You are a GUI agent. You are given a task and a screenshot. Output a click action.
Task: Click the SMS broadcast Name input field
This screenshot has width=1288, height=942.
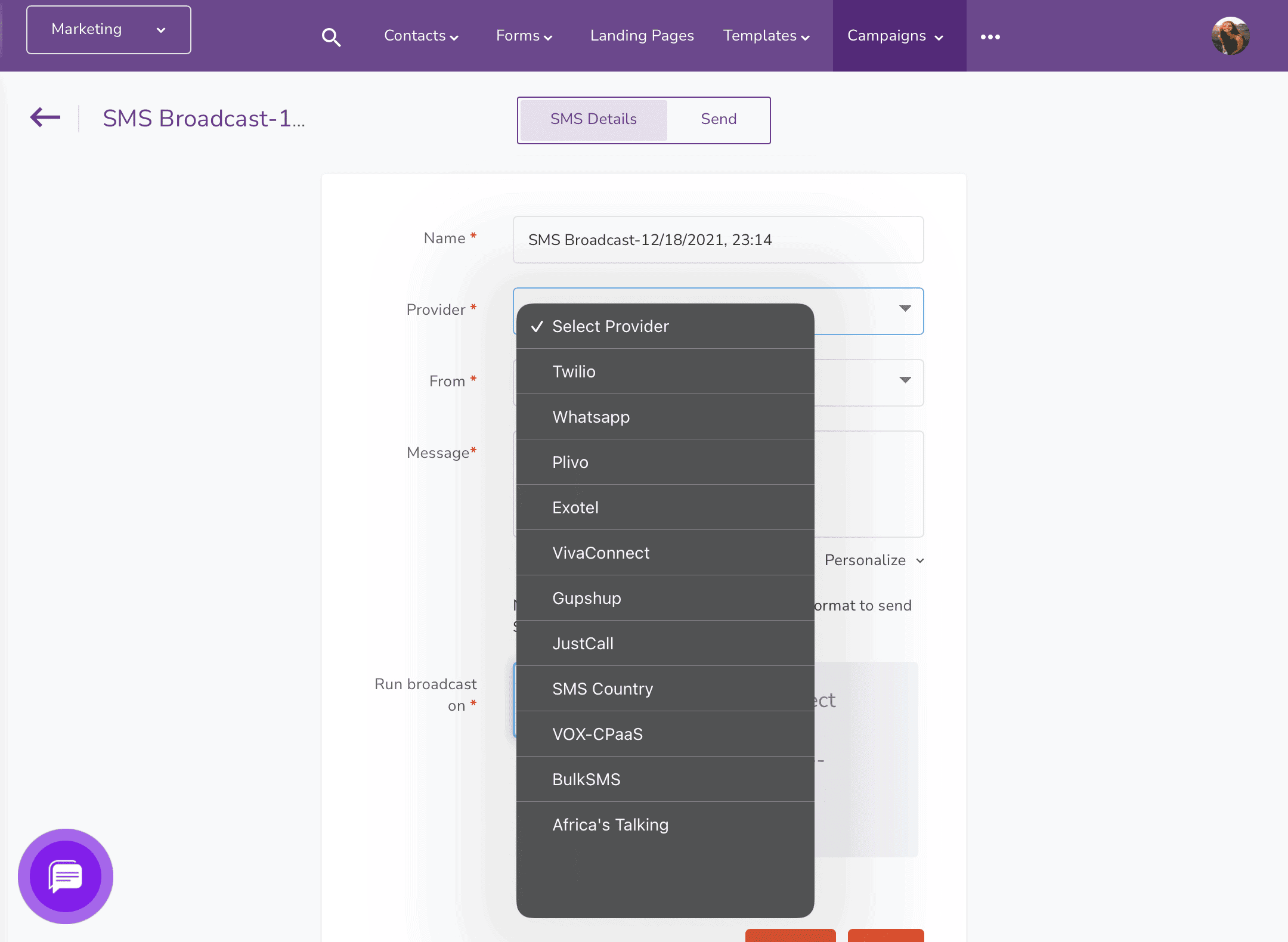click(x=718, y=239)
